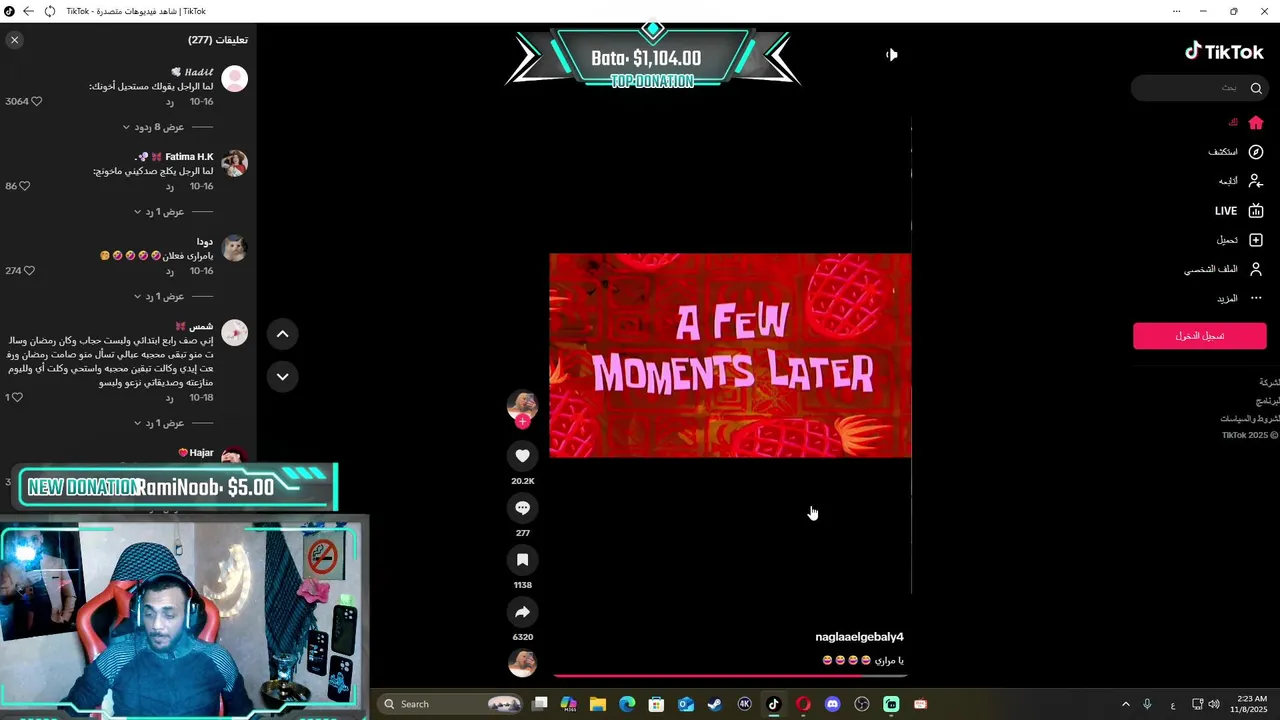Open the Upload (تحميل) page
Screen dimensions: 1280x720
[1240, 240]
